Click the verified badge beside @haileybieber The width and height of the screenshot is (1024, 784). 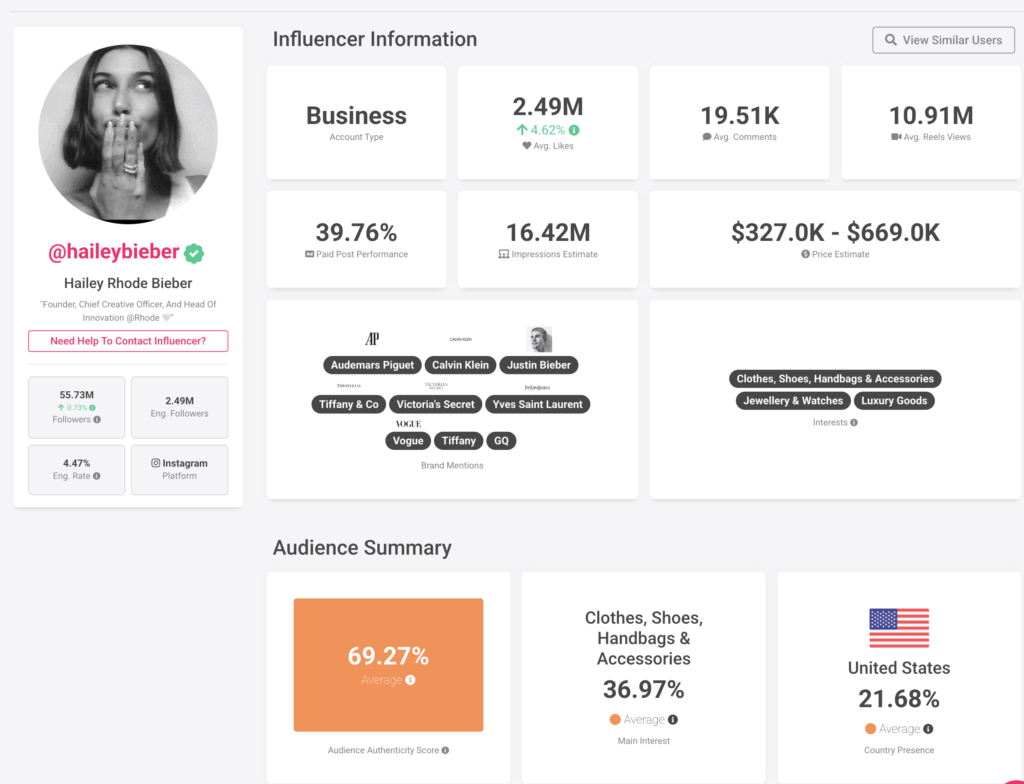[x=194, y=251]
